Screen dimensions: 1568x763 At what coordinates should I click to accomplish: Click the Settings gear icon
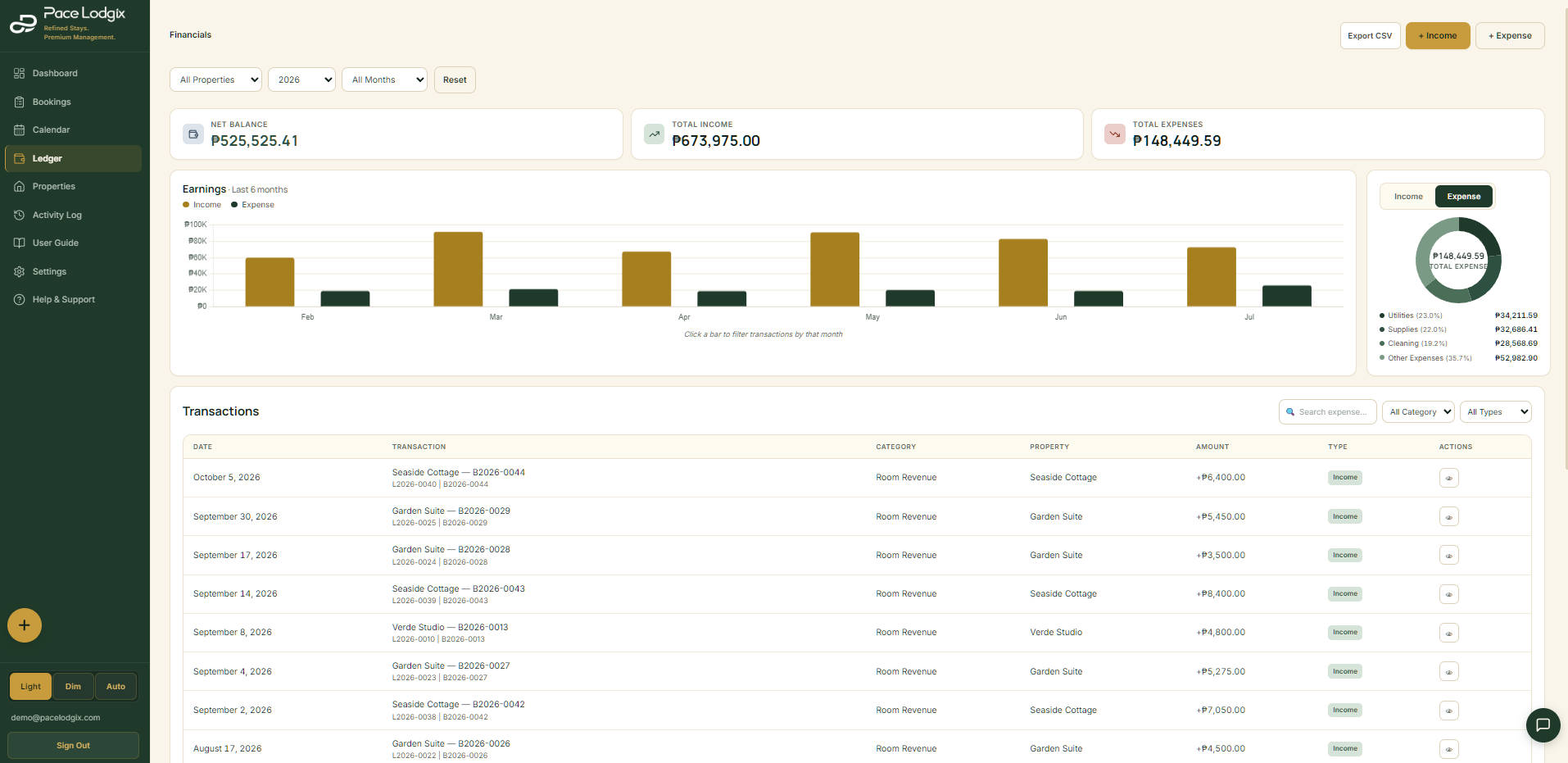[x=19, y=271]
